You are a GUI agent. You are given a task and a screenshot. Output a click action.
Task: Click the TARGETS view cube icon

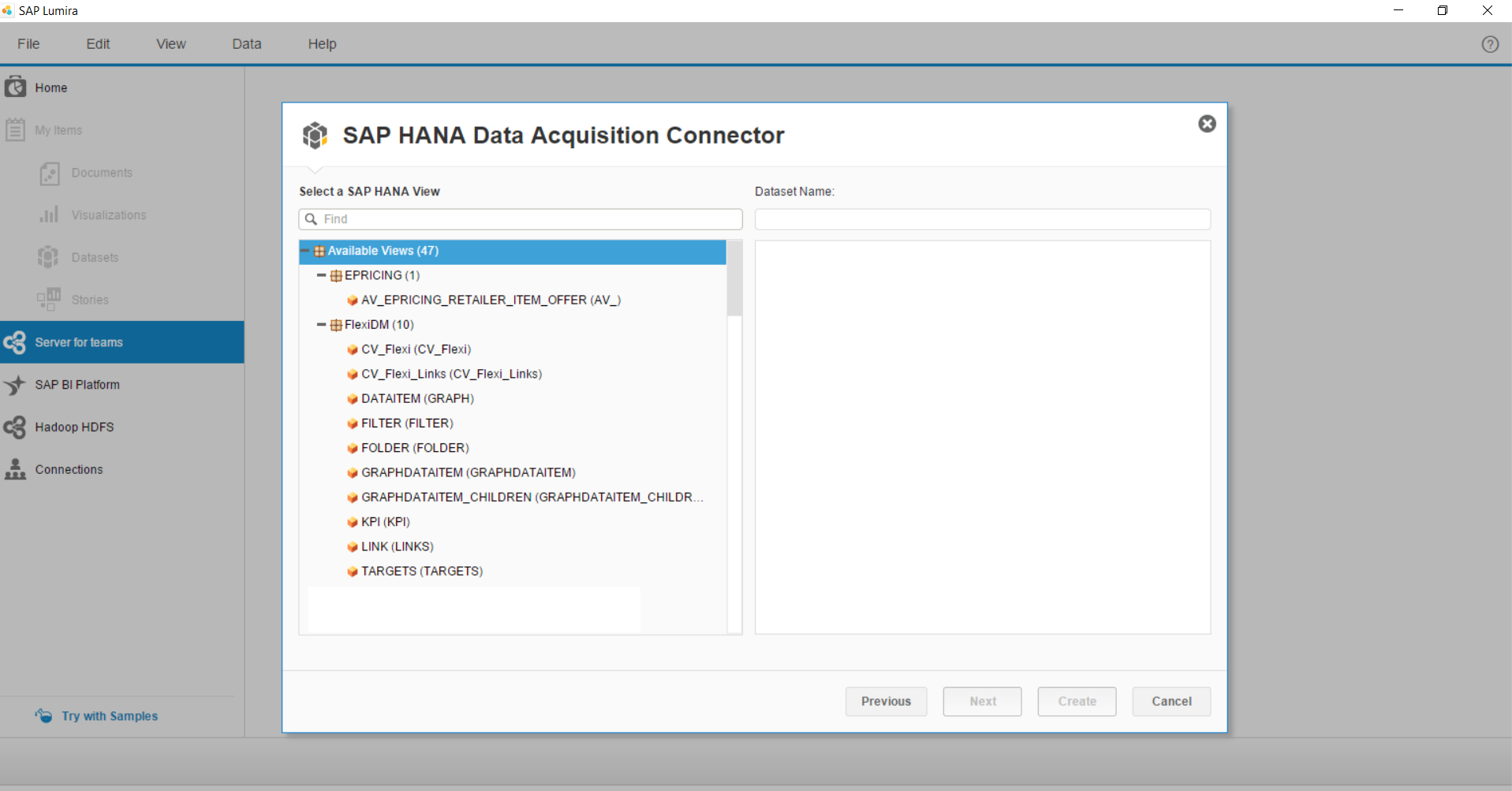tap(353, 572)
